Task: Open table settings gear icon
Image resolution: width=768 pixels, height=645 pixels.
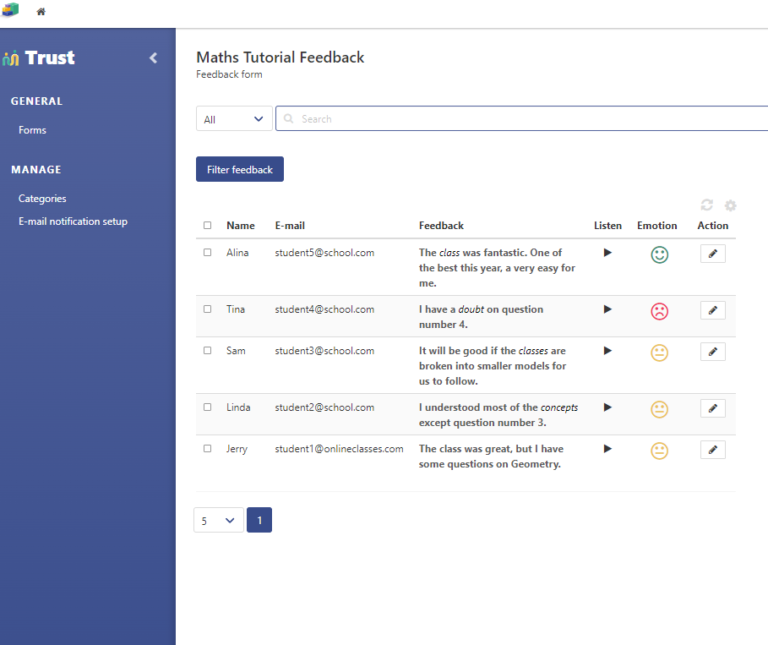Action: [730, 205]
